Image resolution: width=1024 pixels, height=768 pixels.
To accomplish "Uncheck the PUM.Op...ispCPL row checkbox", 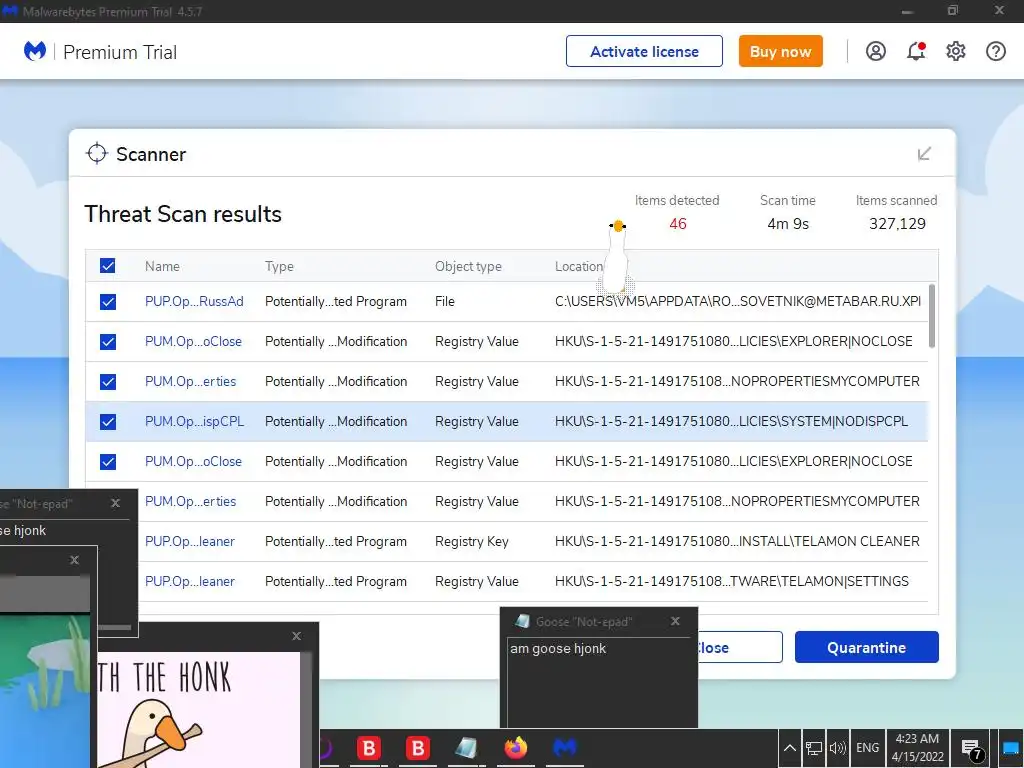I will (108, 422).
